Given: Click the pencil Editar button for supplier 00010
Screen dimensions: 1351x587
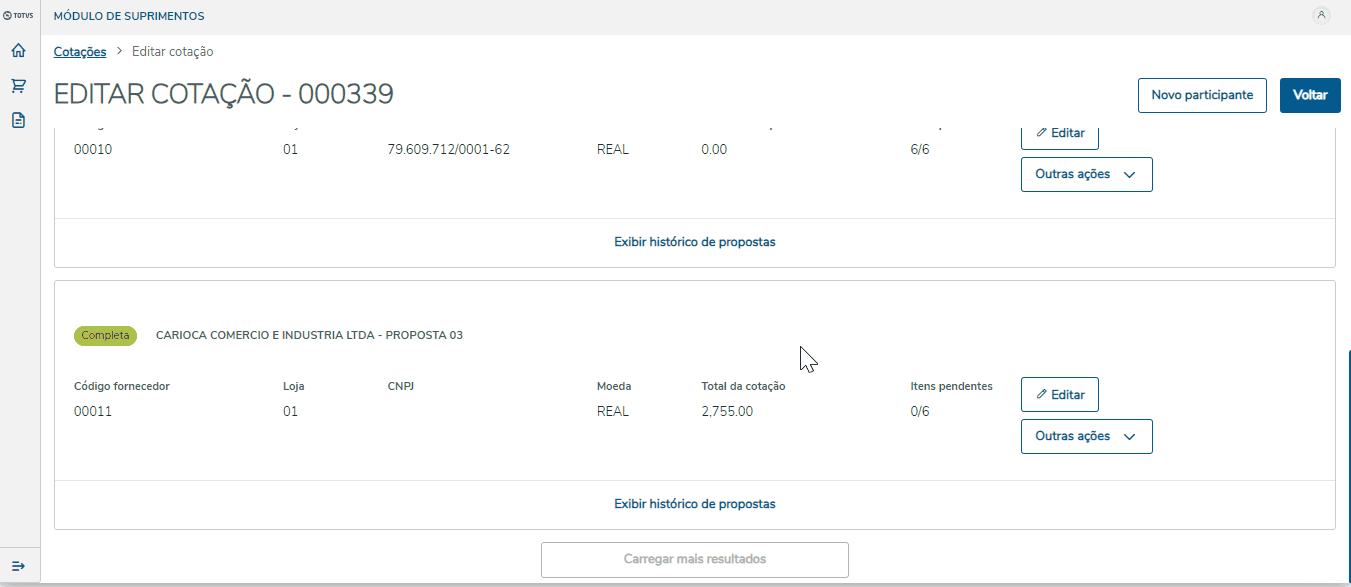Looking at the screenshot, I should [x=1059, y=134].
